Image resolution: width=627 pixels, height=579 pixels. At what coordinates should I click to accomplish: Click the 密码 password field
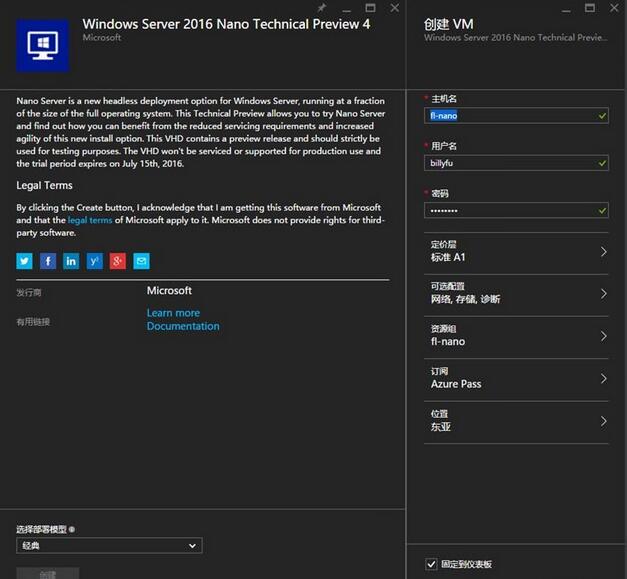click(x=516, y=210)
